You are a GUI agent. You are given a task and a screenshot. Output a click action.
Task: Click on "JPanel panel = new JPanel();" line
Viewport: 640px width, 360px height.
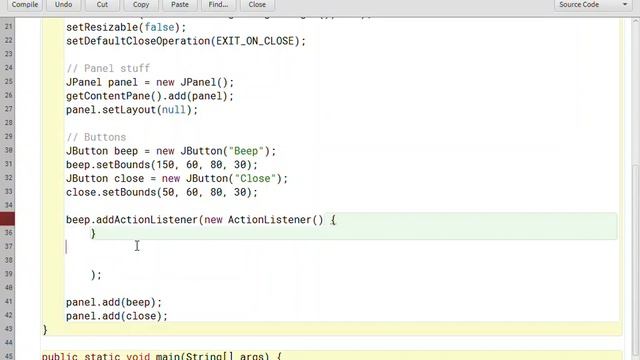pyautogui.click(x=150, y=82)
